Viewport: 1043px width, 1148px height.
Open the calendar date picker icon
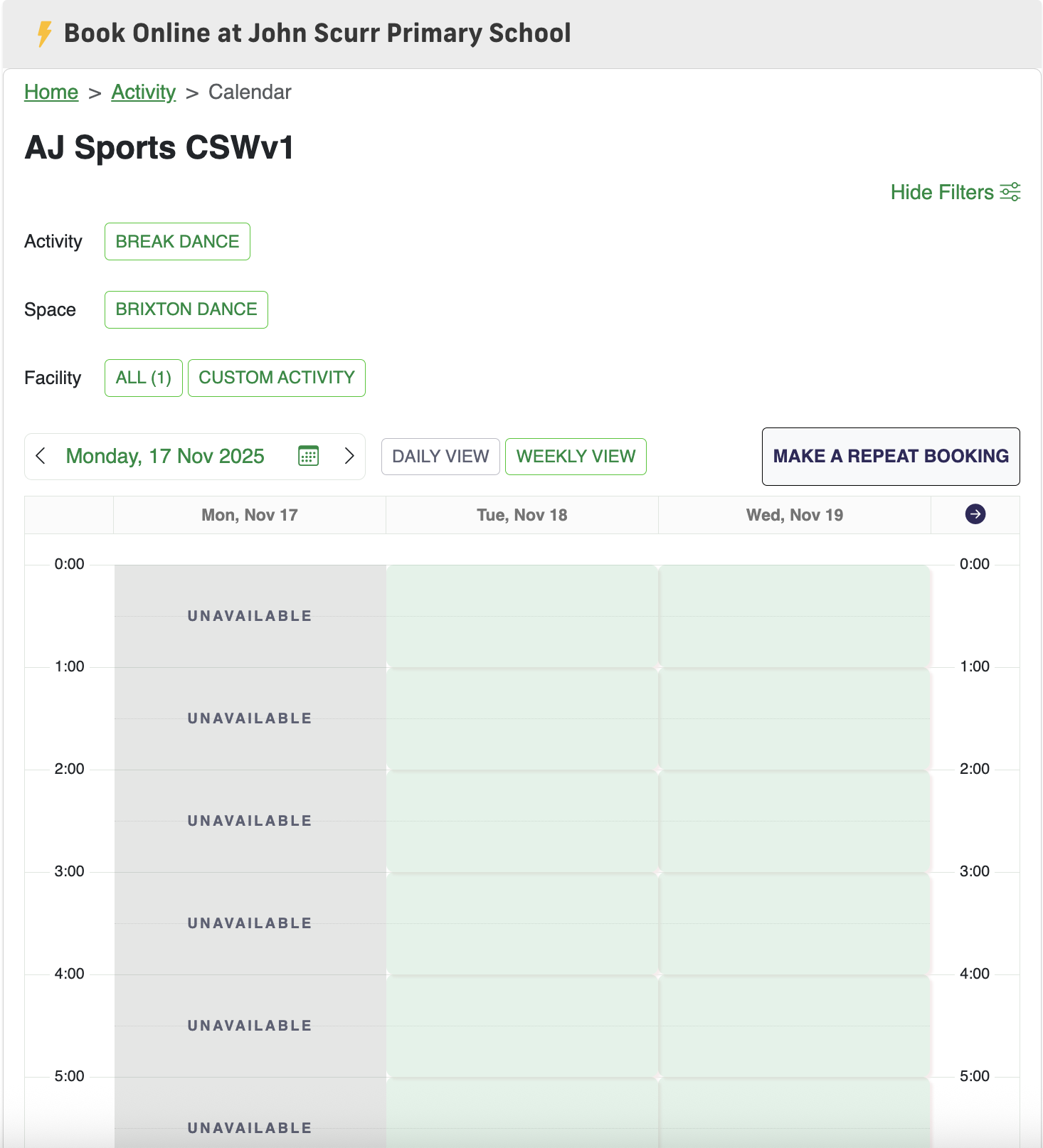point(308,456)
